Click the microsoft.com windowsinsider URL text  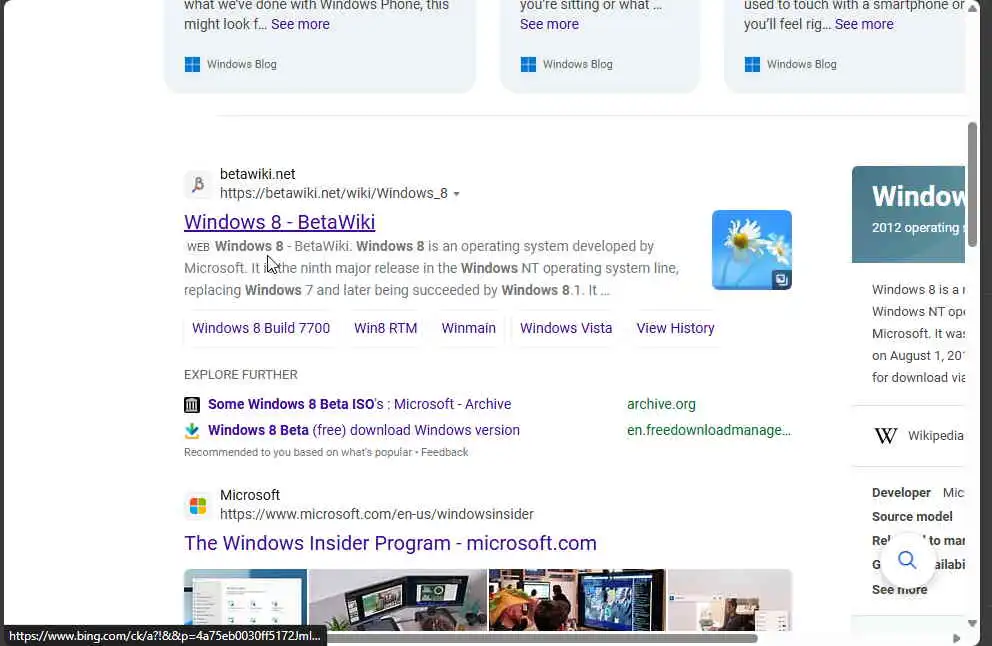click(377, 514)
